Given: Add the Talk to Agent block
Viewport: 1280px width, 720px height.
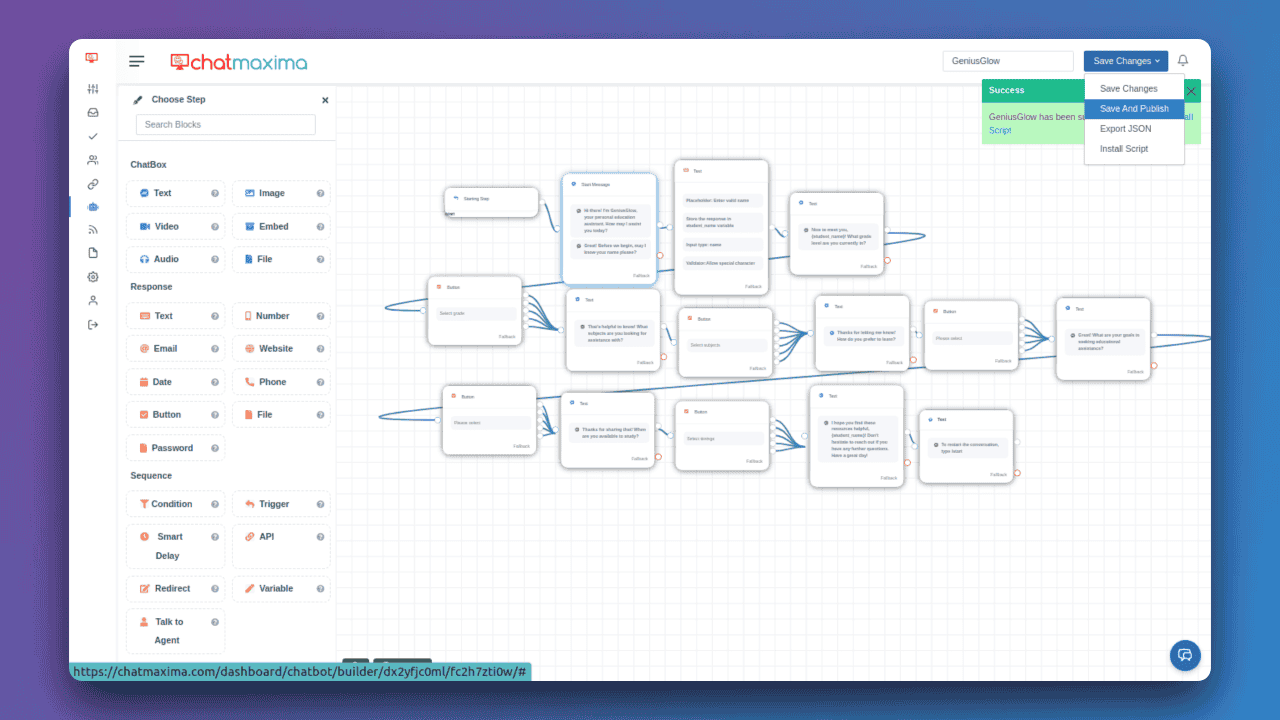Looking at the screenshot, I should (176, 631).
